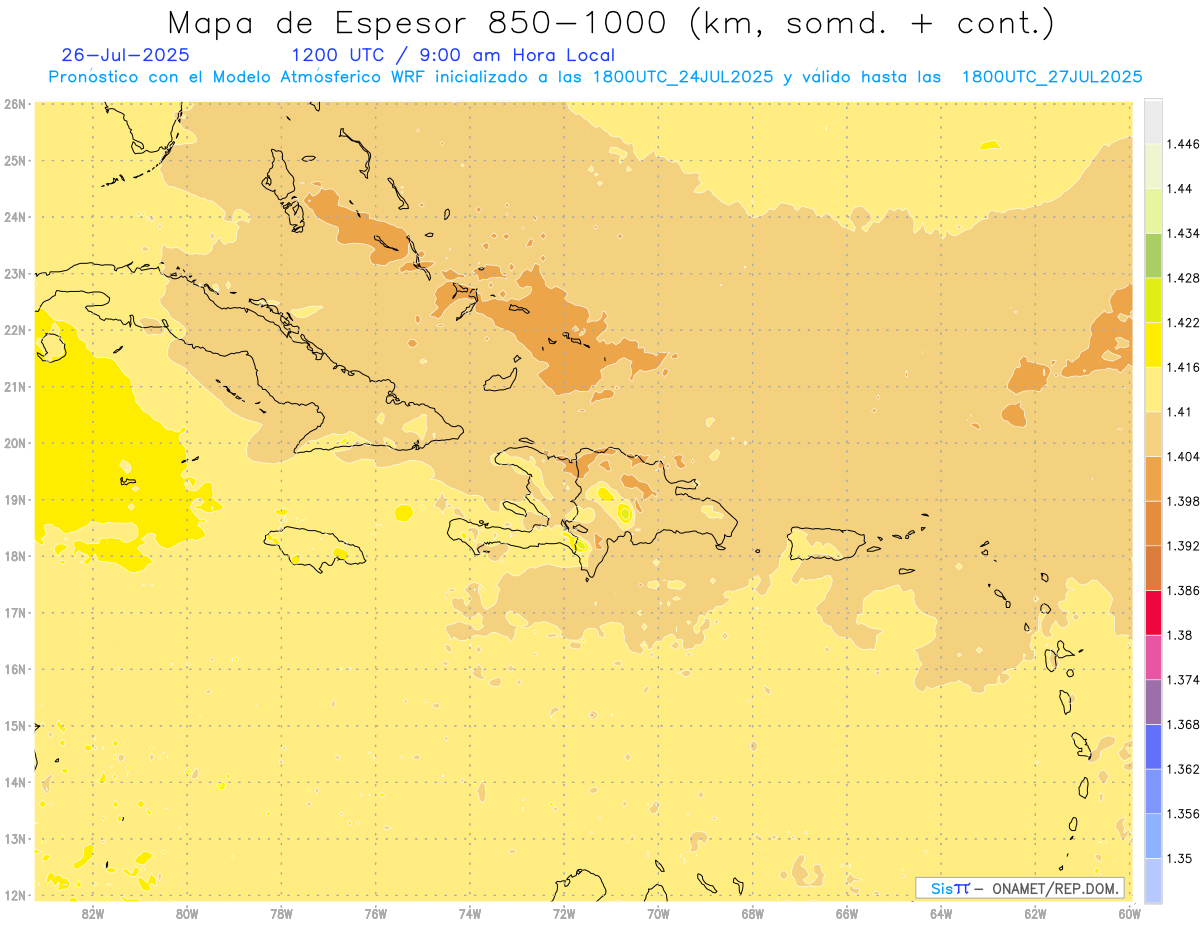This screenshot has height=927, width=1200.
Task: Click the legend value "1.35"
Action: tap(1180, 858)
